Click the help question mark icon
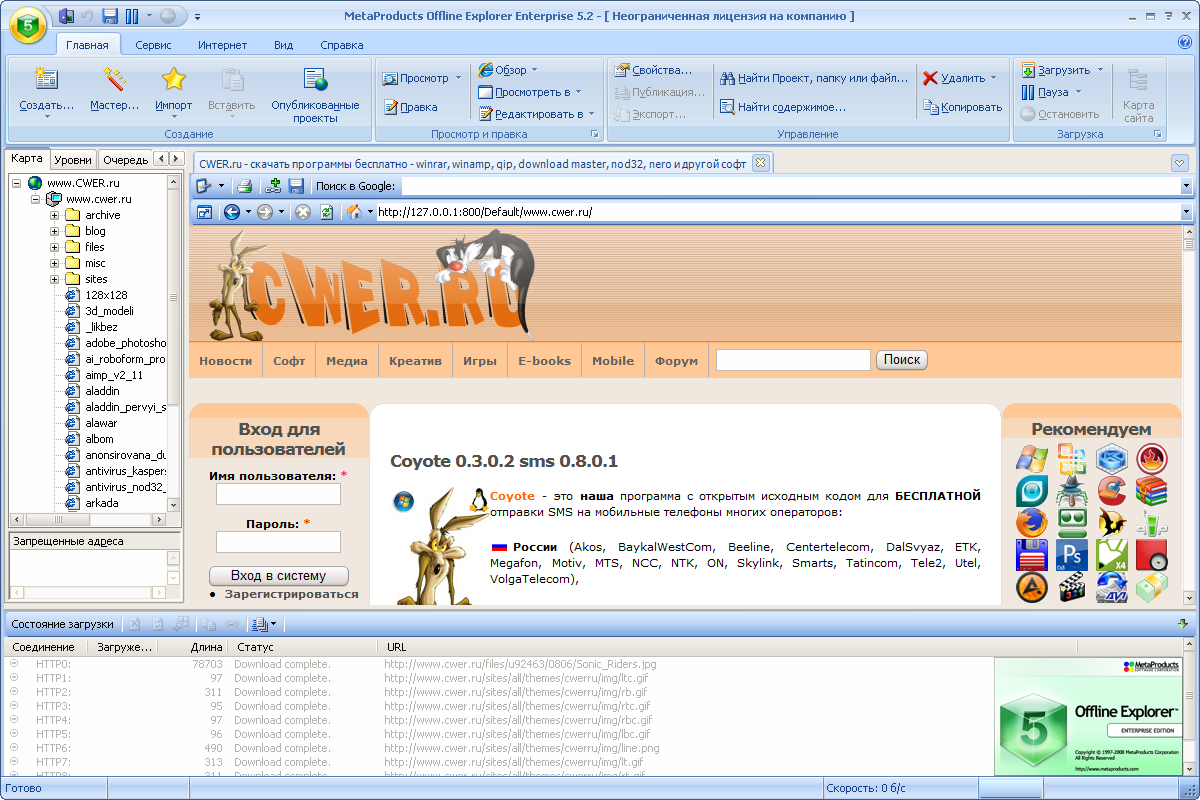This screenshot has width=1200, height=800. coord(1185,42)
